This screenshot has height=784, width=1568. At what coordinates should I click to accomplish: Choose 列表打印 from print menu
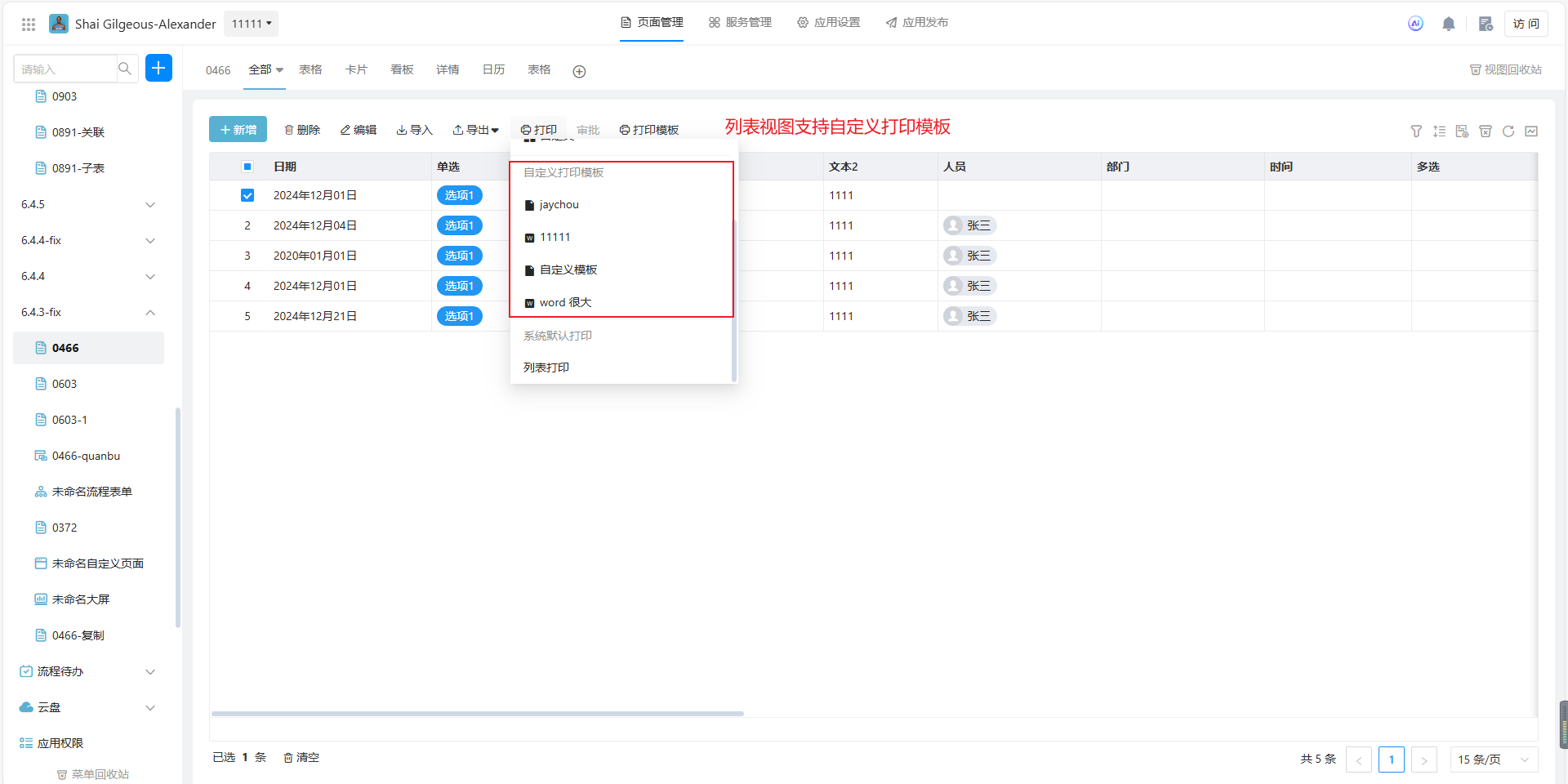546,367
